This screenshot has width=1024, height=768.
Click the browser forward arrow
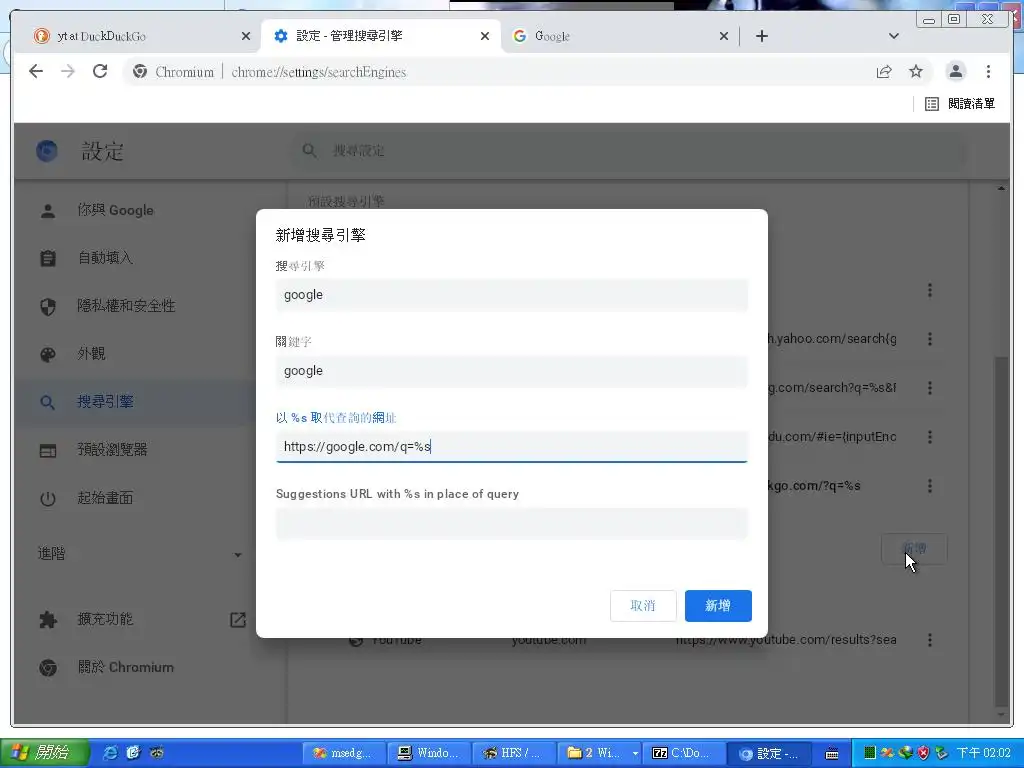[68, 71]
